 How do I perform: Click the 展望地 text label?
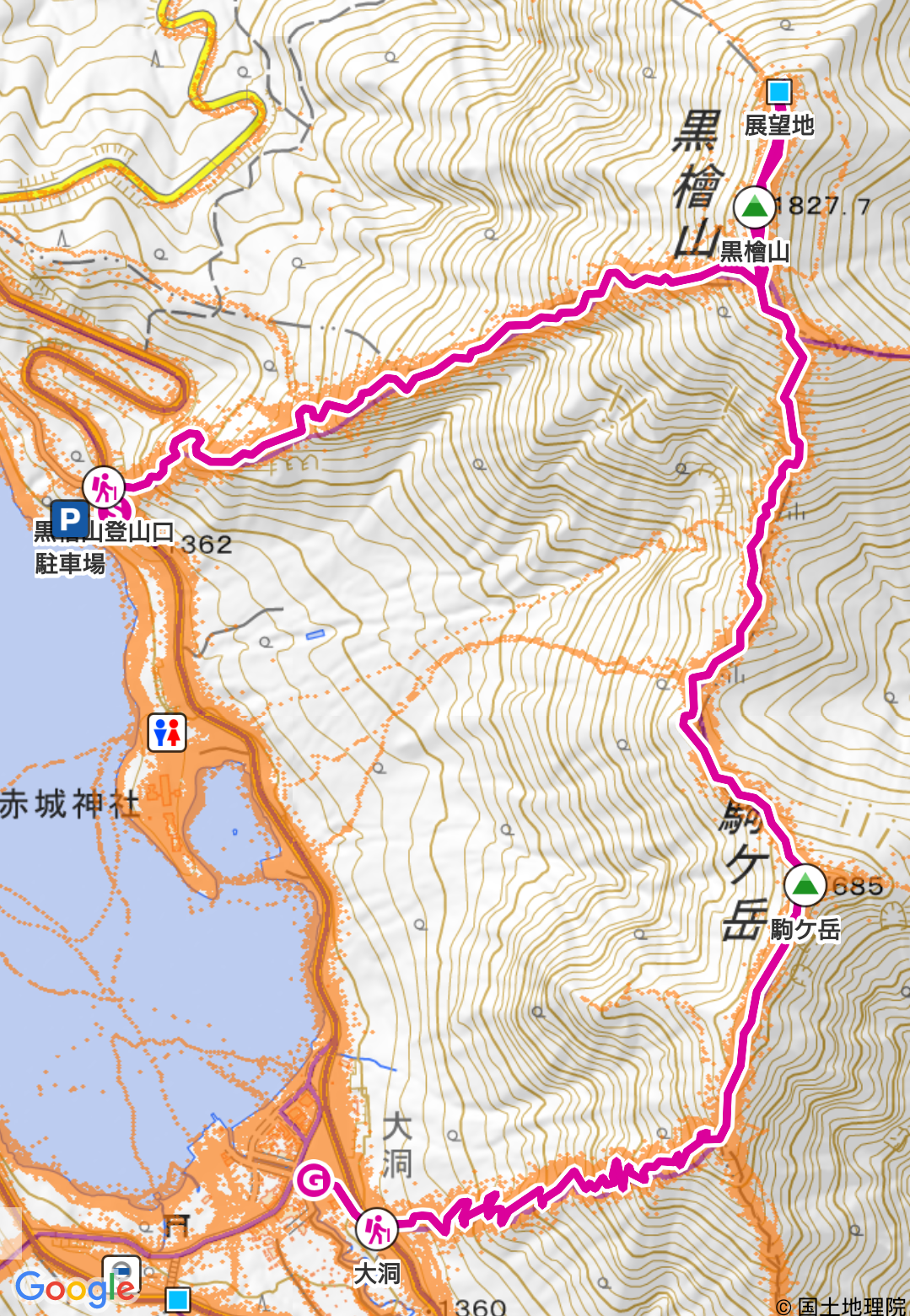click(779, 126)
